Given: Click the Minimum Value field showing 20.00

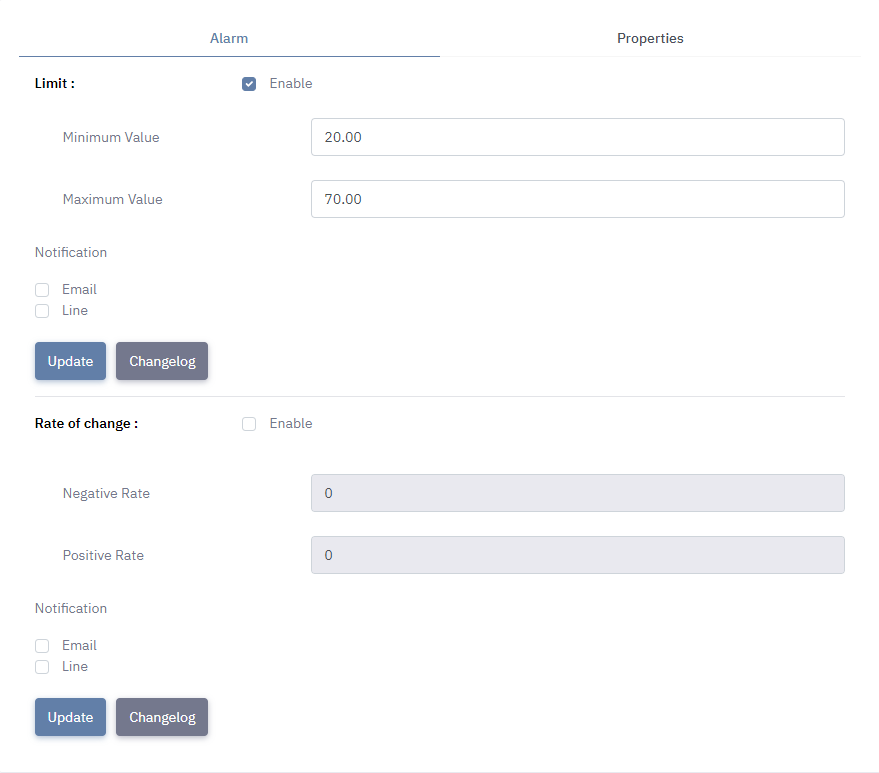Looking at the screenshot, I should tap(577, 137).
